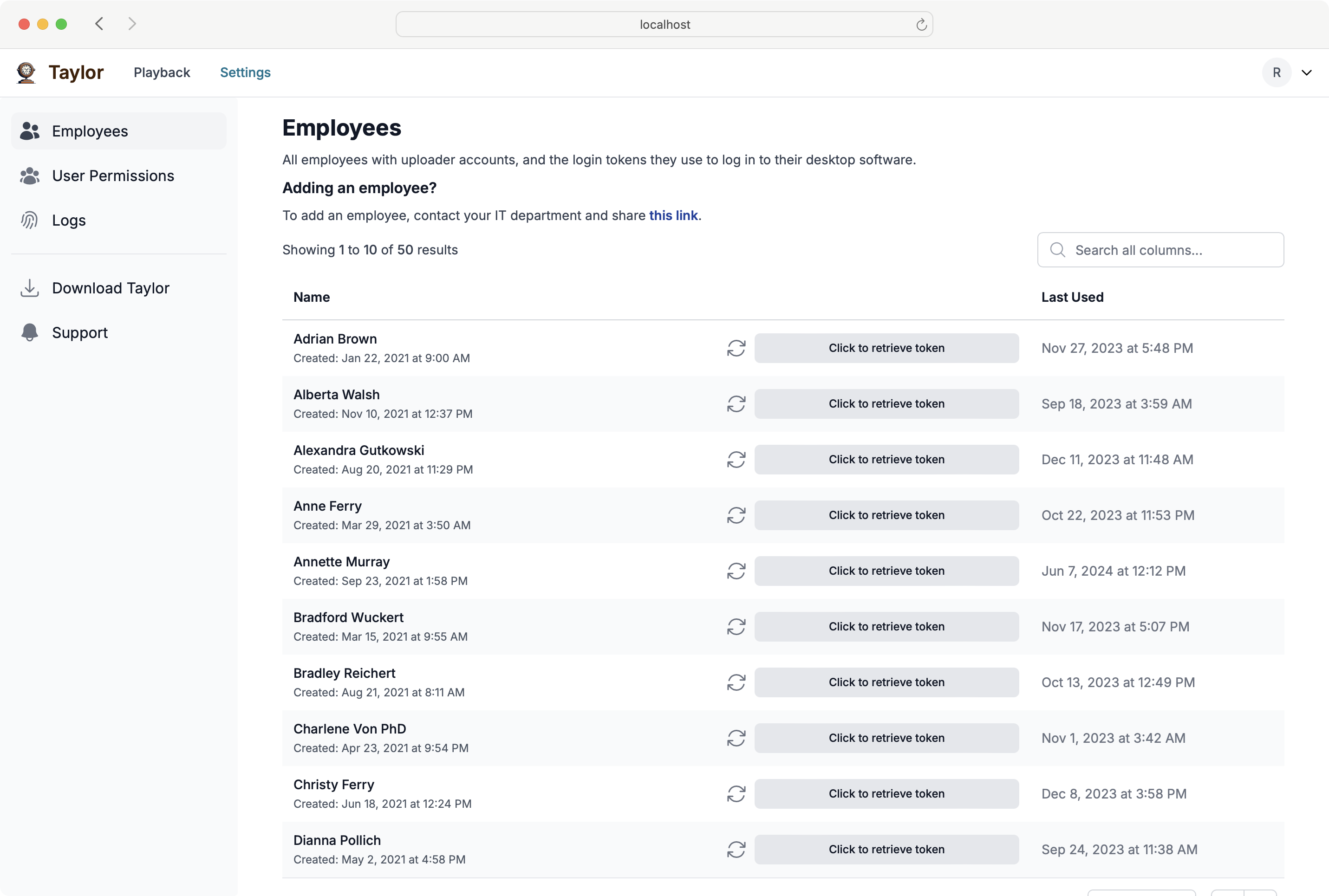Retrieve token for Bradley Reichert
This screenshot has width=1329, height=896.
click(x=886, y=682)
